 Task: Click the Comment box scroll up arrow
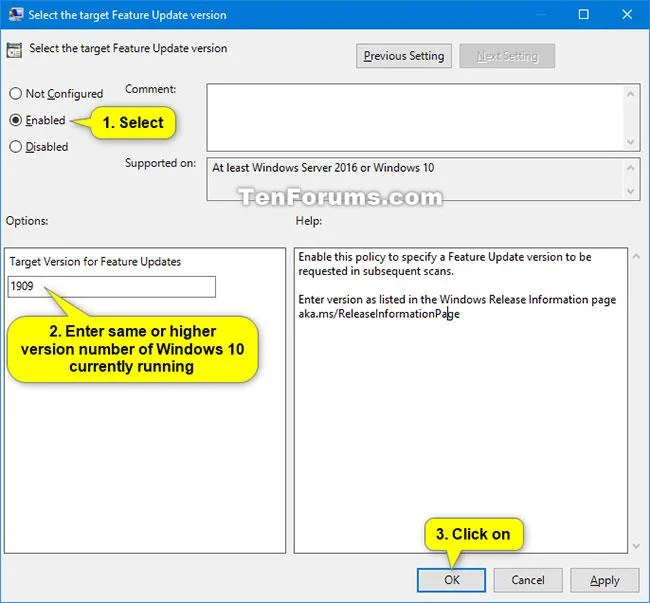631,94
